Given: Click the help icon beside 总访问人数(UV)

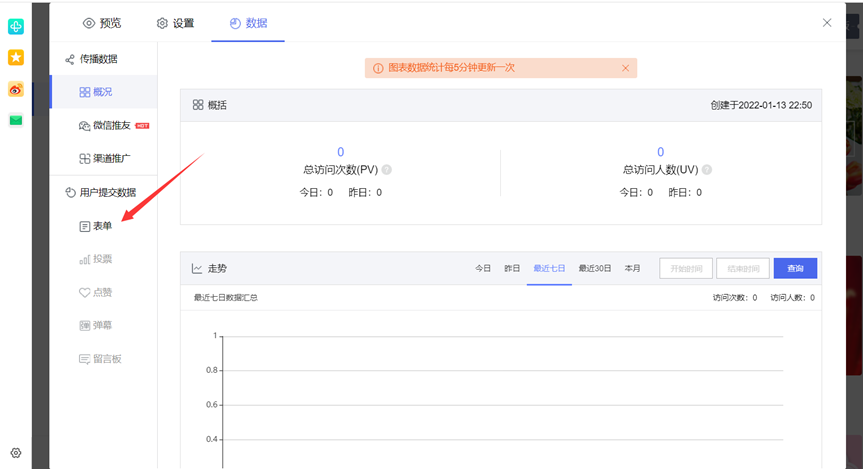Looking at the screenshot, I should (707, 170).
